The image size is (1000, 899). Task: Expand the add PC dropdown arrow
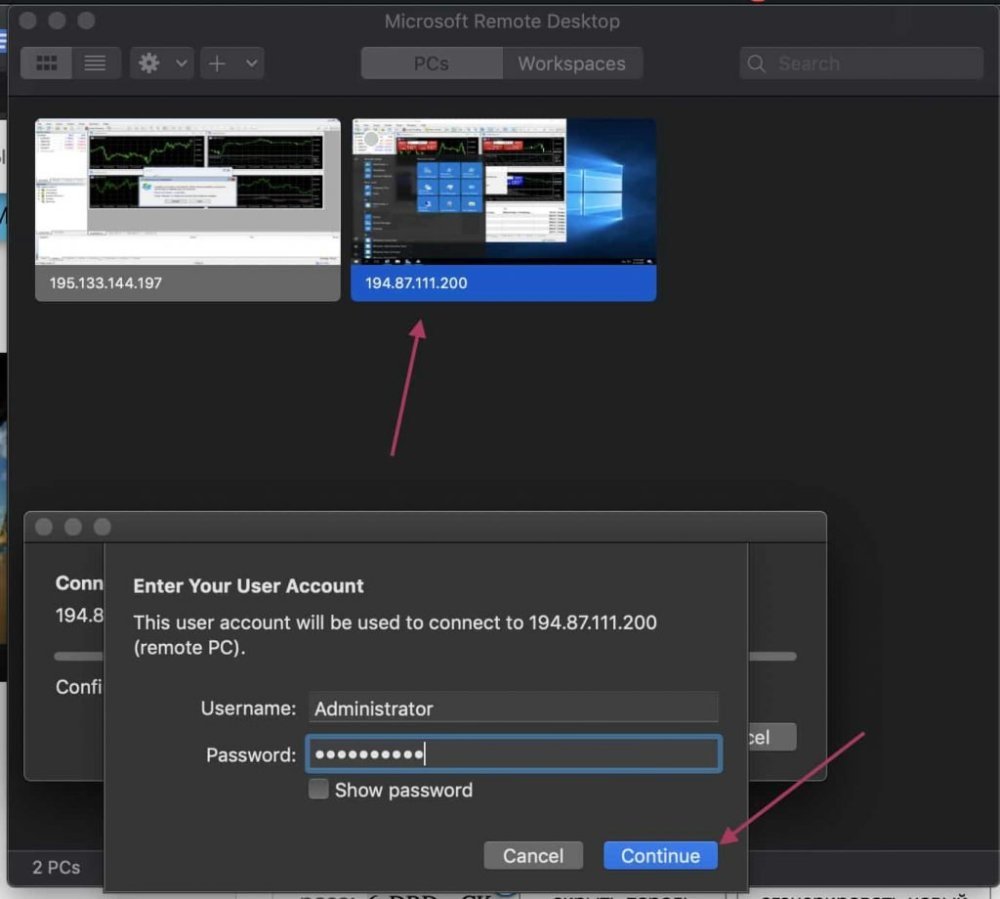(252, 63)
